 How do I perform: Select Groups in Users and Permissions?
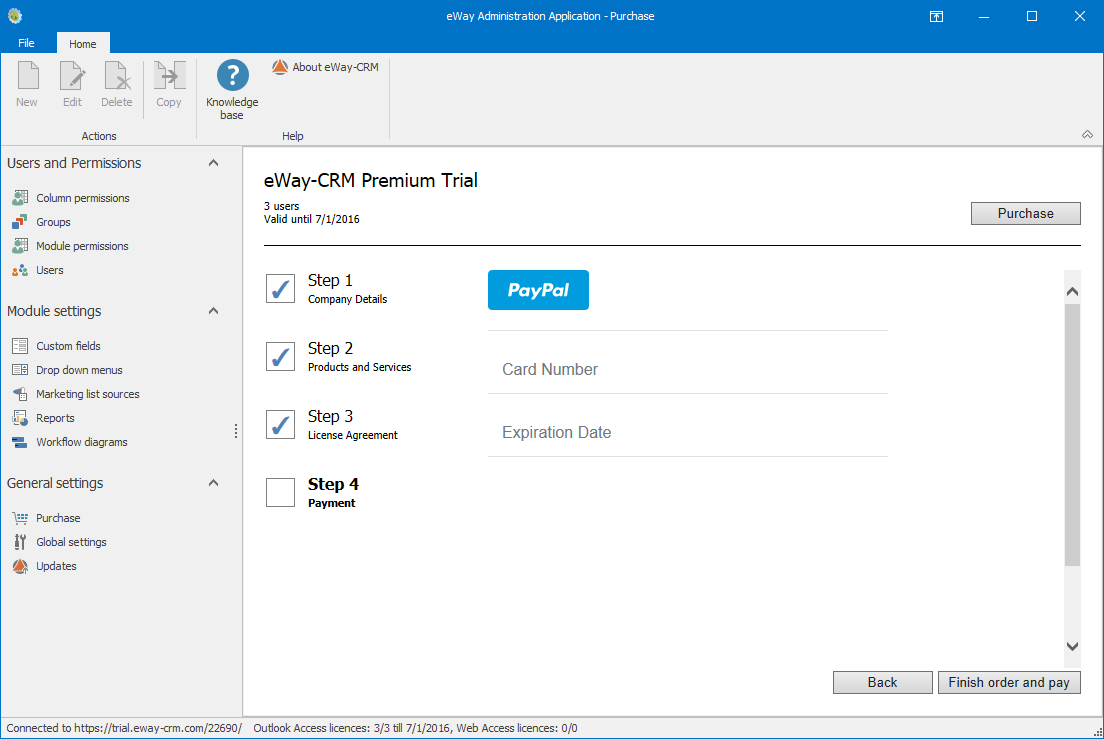(54, 222)
